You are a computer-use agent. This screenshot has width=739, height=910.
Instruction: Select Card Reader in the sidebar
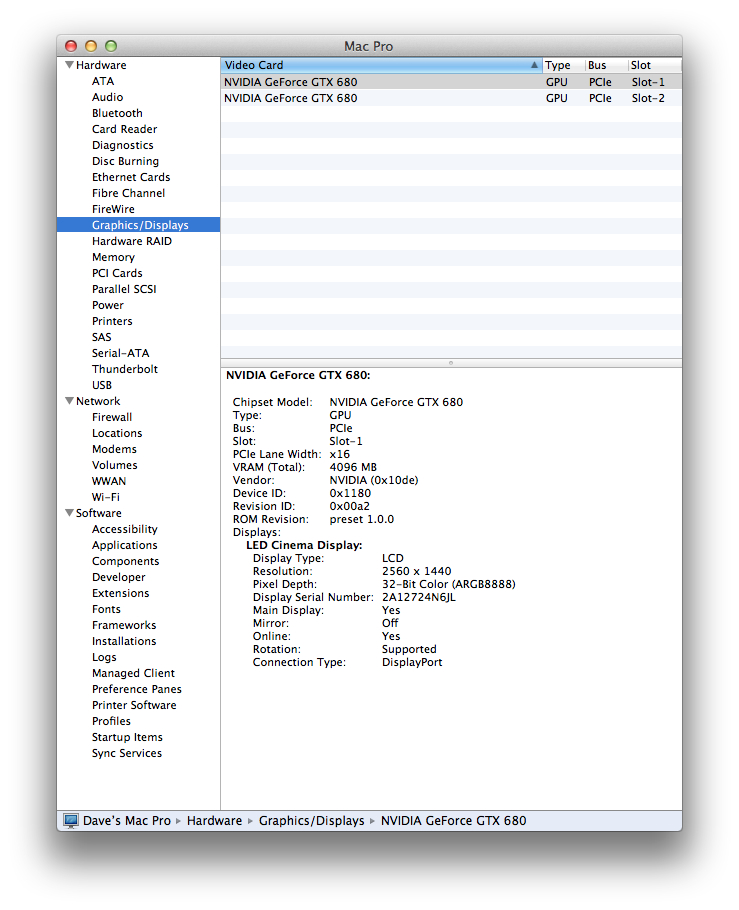(124, 129)
